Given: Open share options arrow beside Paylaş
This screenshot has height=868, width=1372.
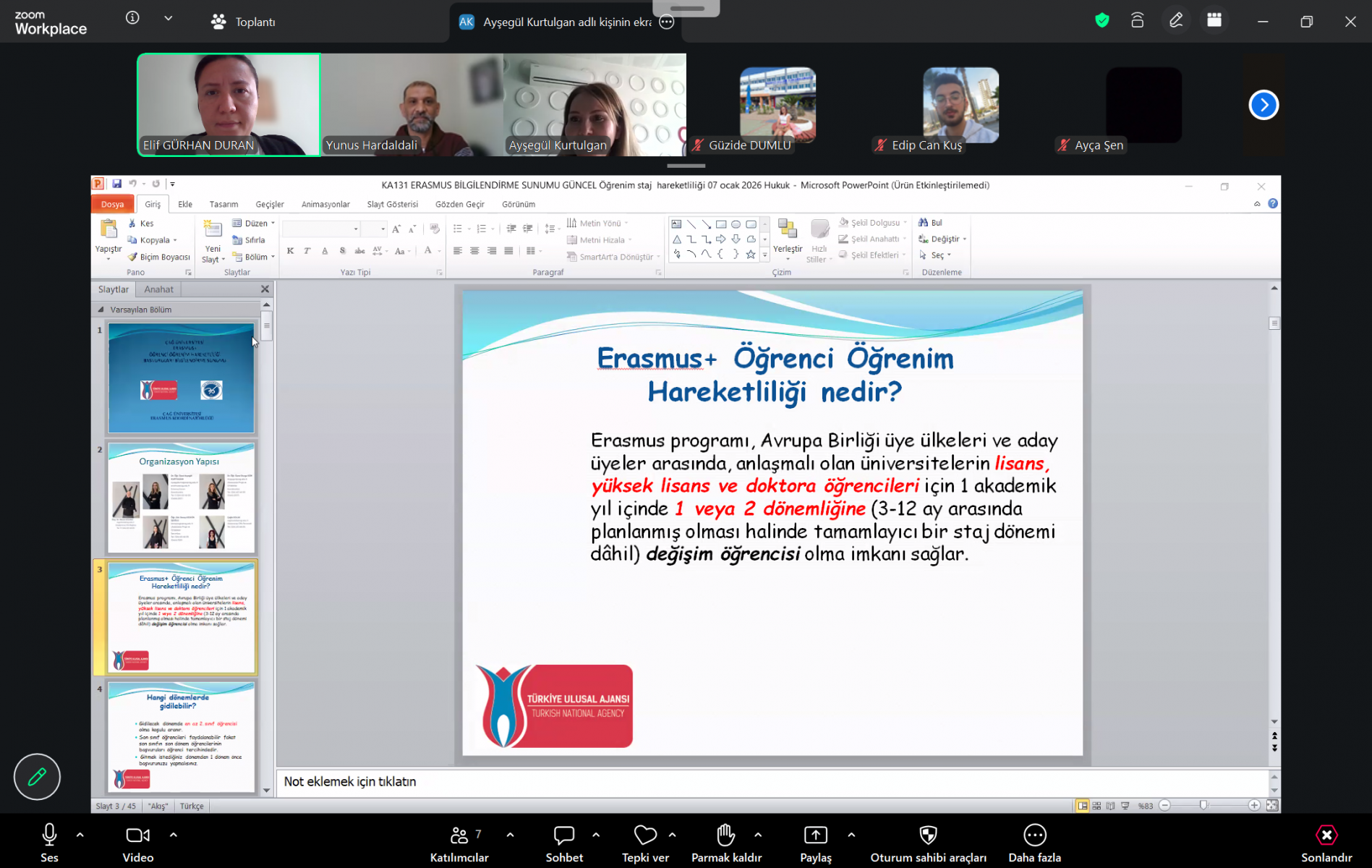Looking at the screenshot, I should coord(851,835).
